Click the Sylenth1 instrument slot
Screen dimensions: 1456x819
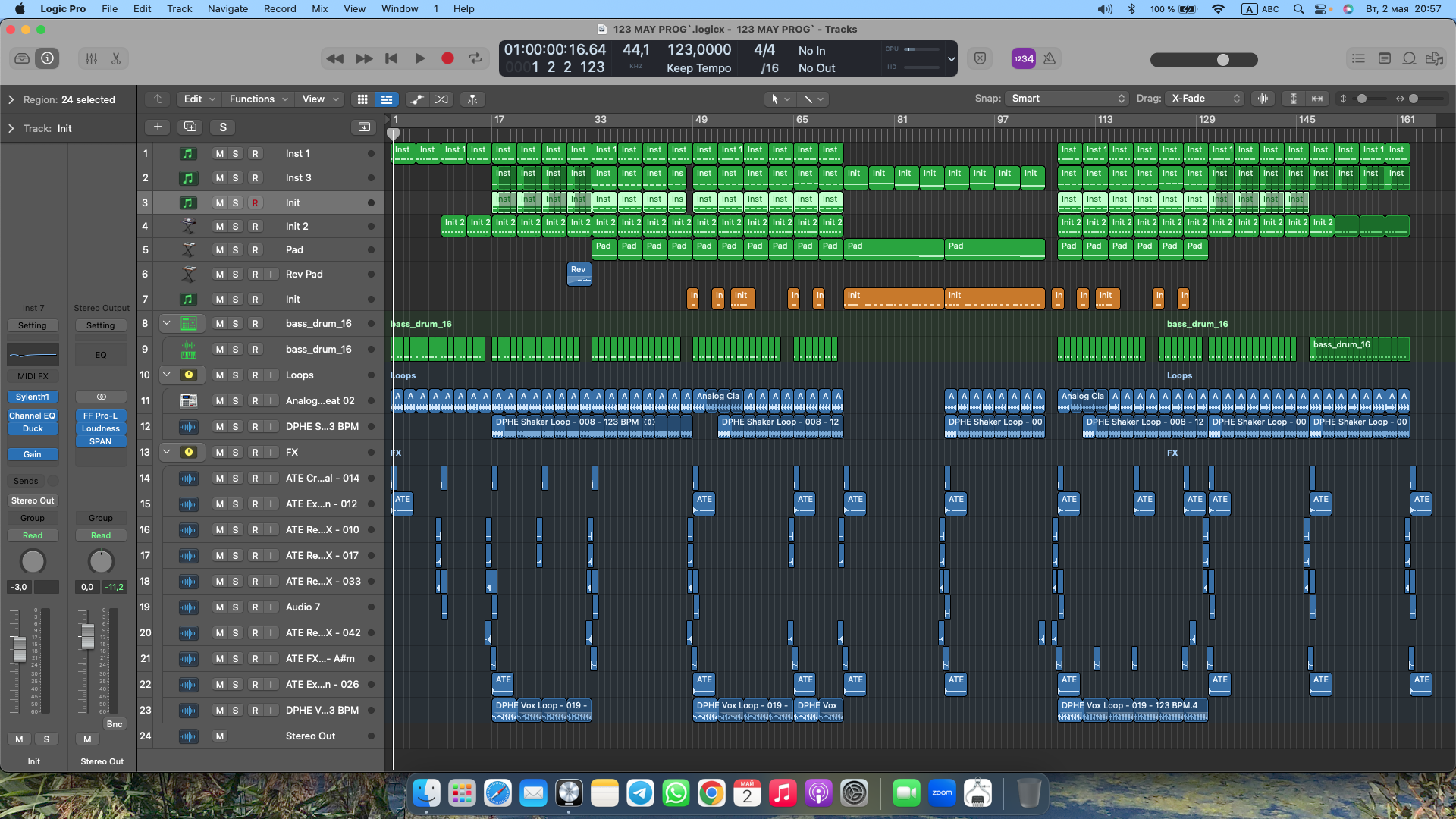point(32,397)
